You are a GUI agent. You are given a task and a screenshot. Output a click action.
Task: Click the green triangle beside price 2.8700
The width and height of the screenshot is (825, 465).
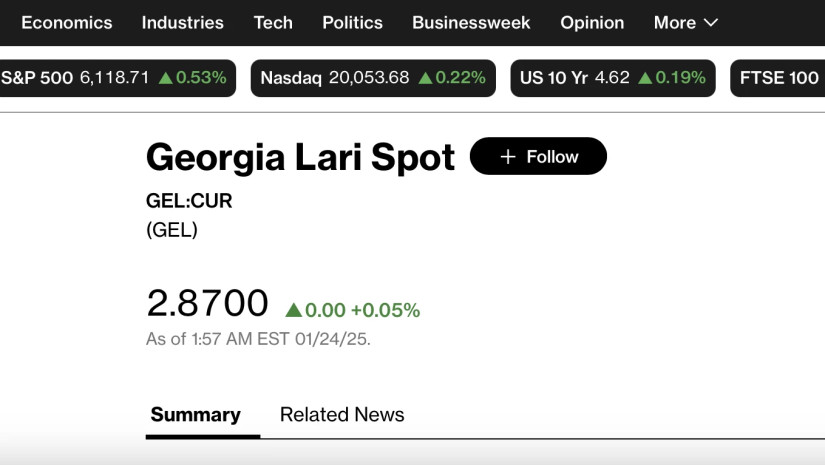click(x=293, y=311)
